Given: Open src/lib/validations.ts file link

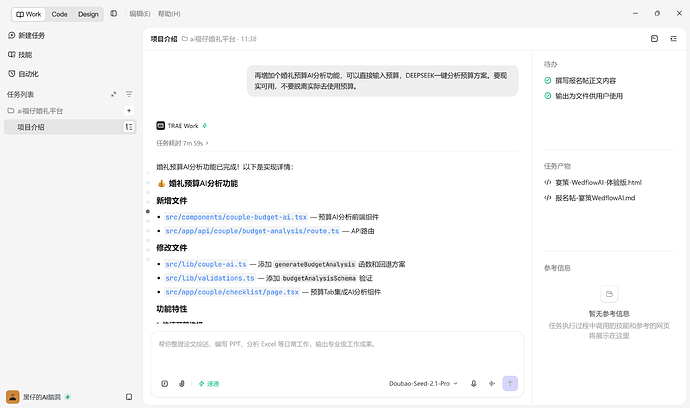Looking at the screenshot, I should pyautogui.click(x=210, y=278).
